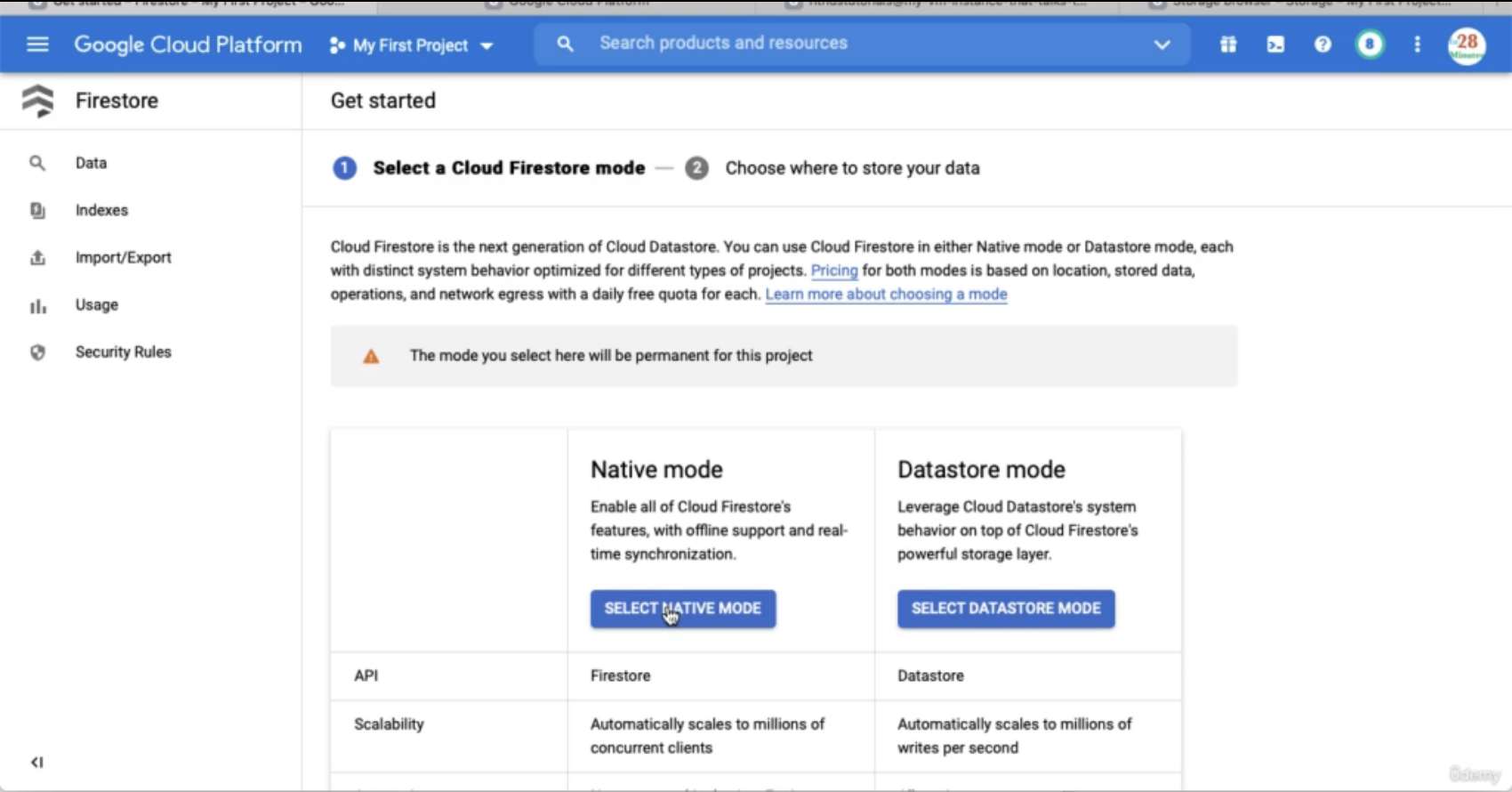The image size is (1512, 792).
Task: Open the My First Project selector
Action: coord(411,45)
